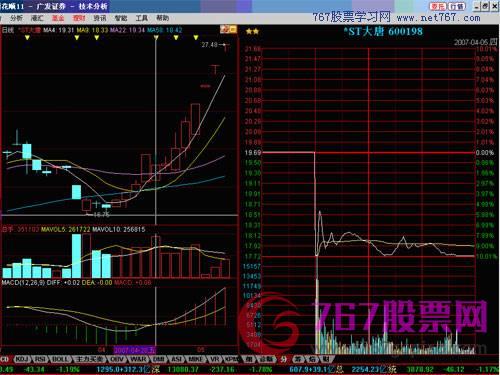Click the yellow triangle marker above the crosshair line
The height and width of the screenshot is (375, 500).
point(156,38)
